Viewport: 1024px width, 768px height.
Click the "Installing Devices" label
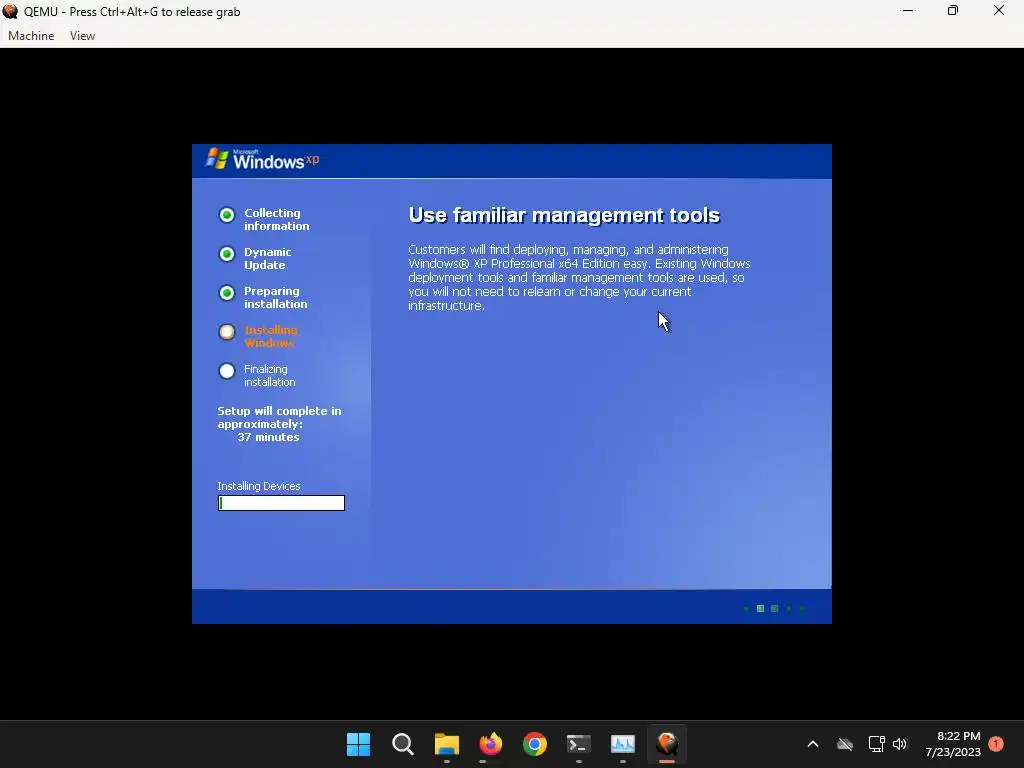[x=259, y=487]
